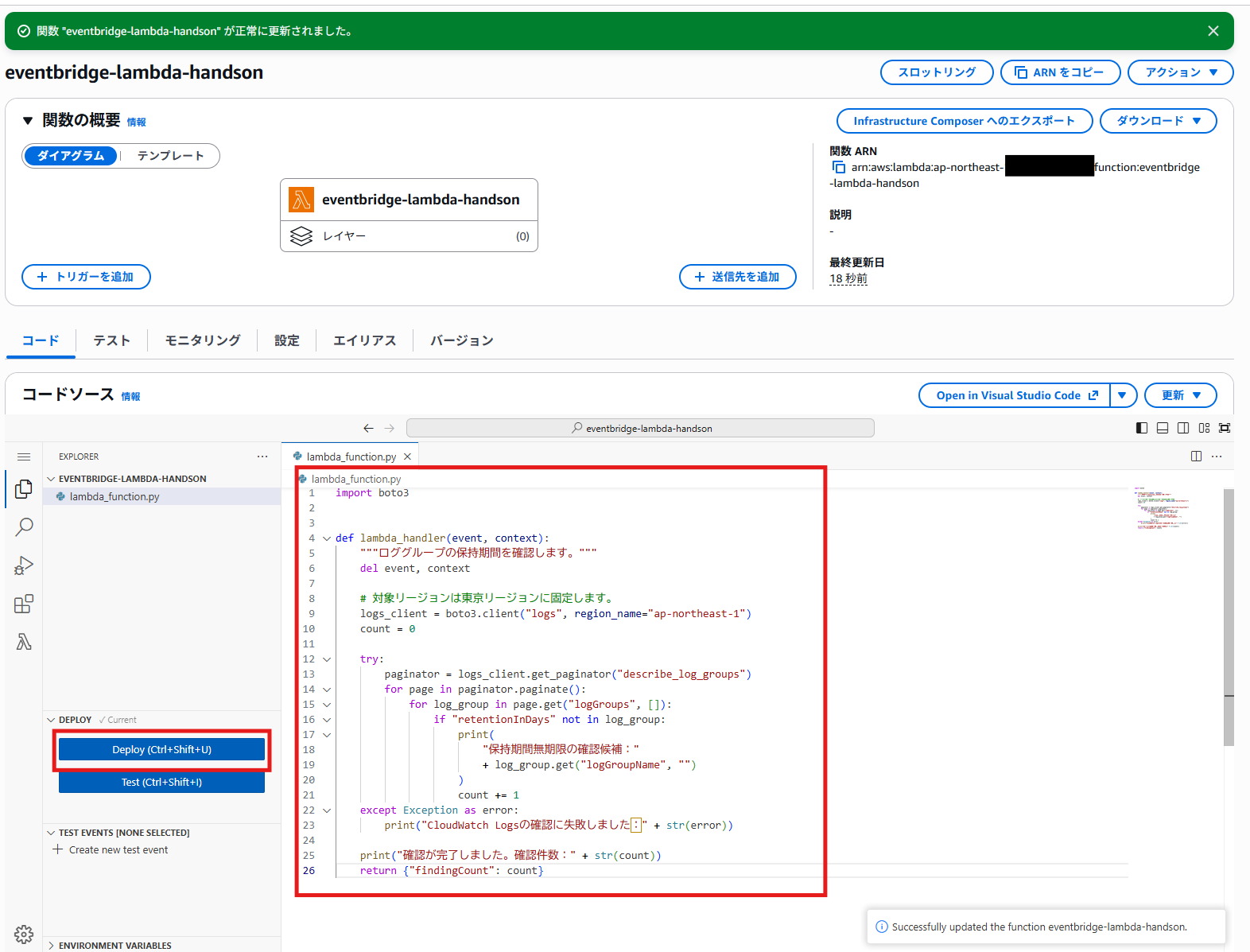Go forward in the editor navigation
Viewport: 1250px width, 952px height.
click(x=390, y=428)
